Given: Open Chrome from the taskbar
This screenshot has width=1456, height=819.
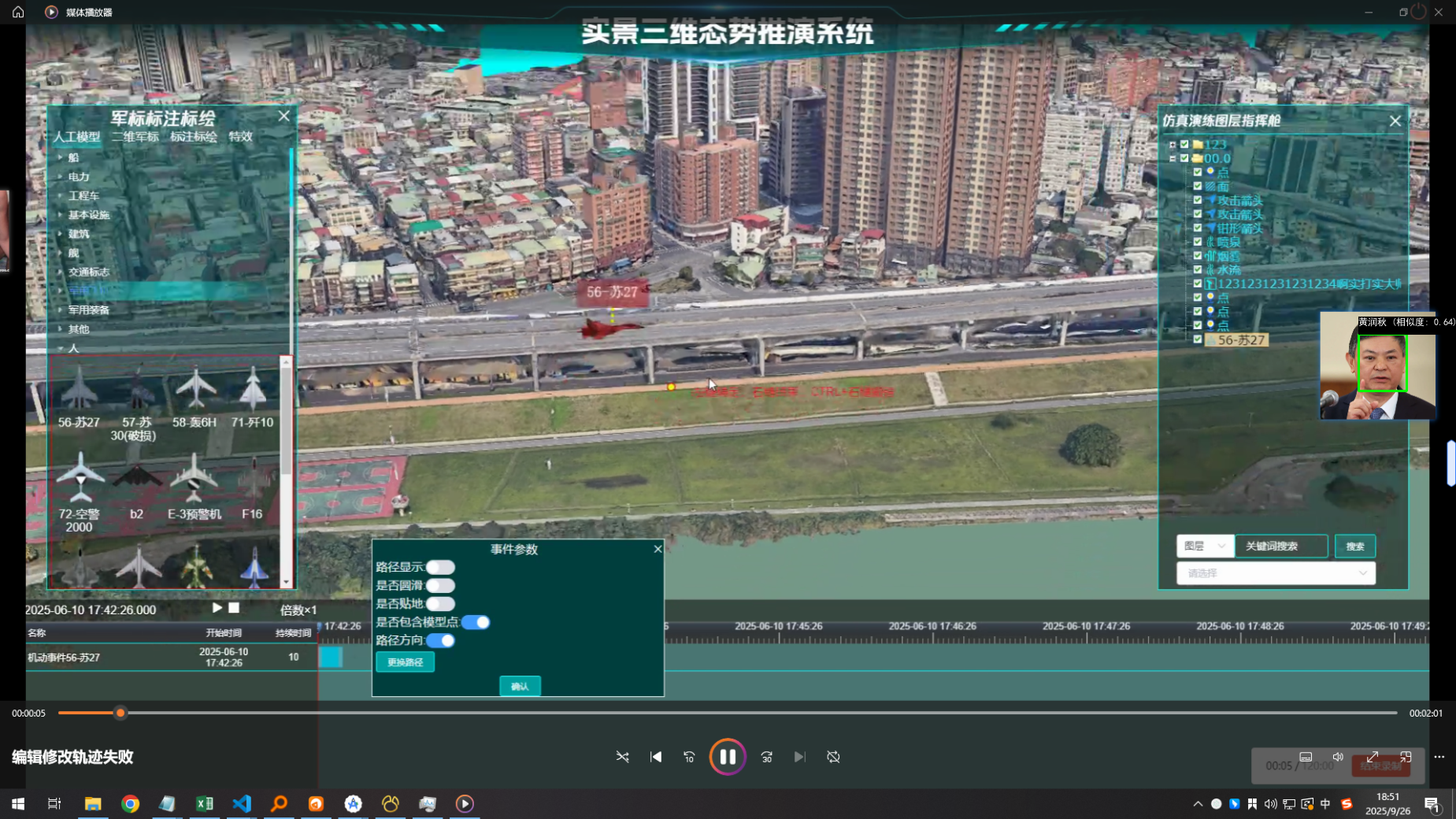Looking at the screenshot, I should [x=131, y=803].
